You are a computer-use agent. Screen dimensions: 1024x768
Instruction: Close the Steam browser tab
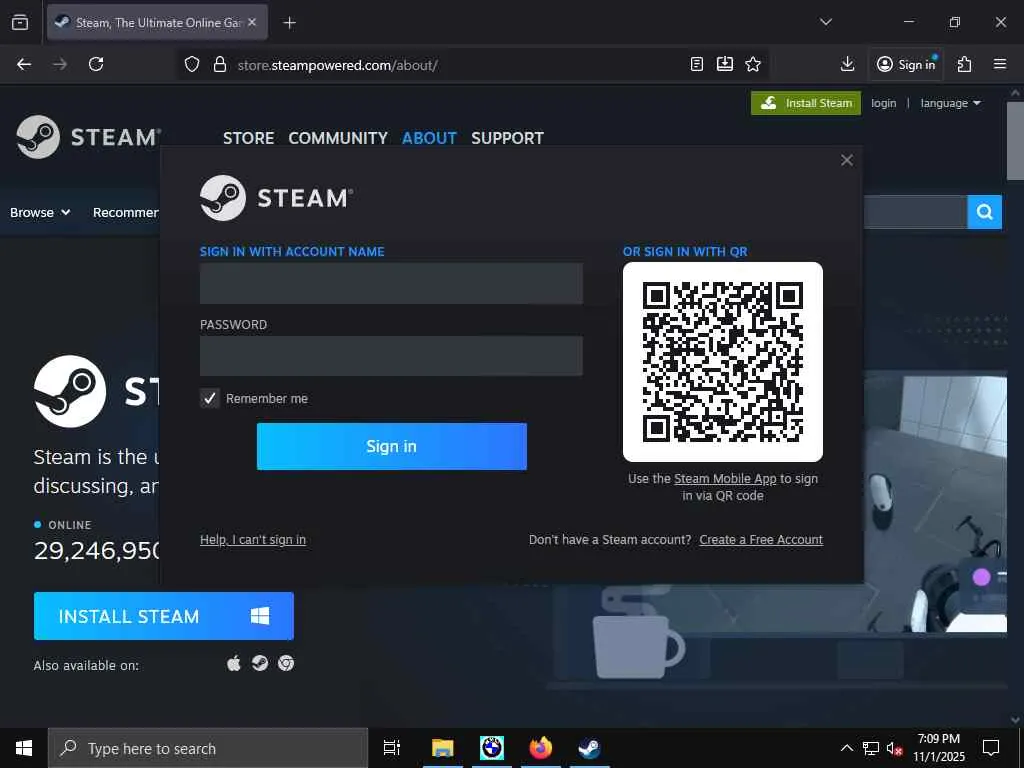[252, 22]
